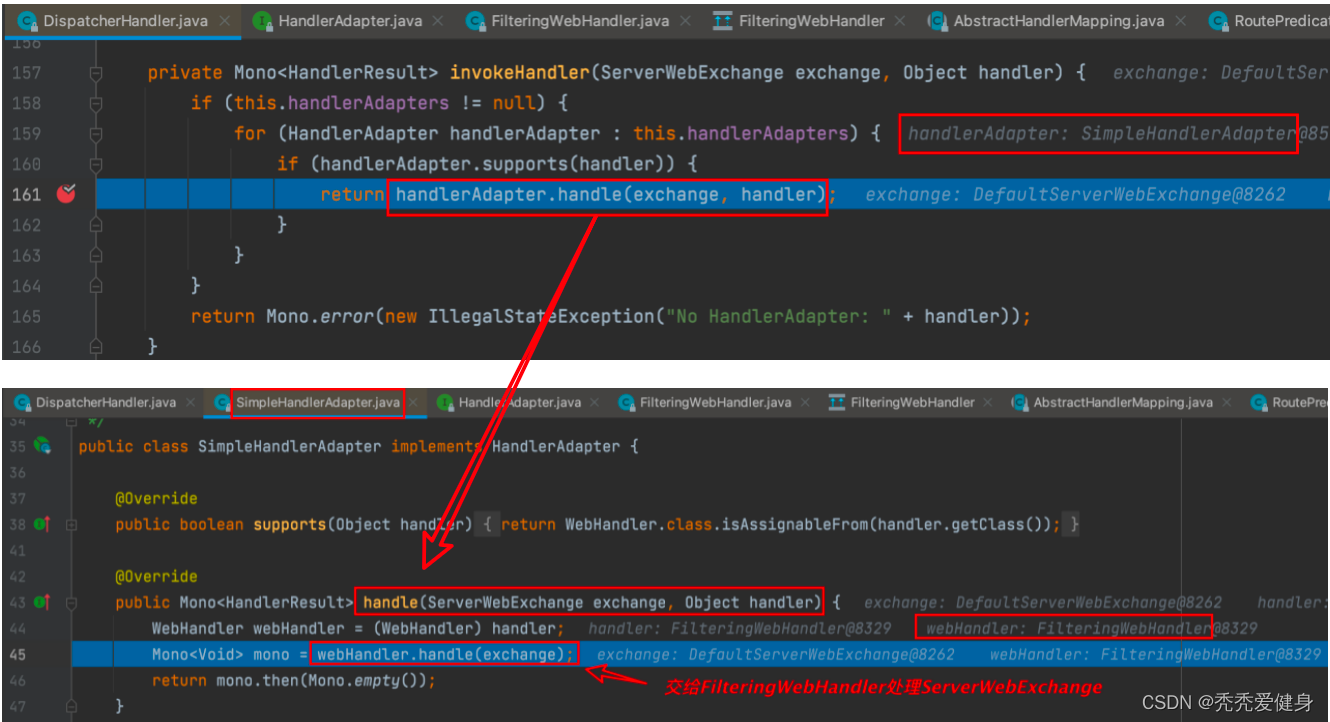
Task: Click the SimpleHandlerAdapter class name on line 35
Action: pos(290,446)
